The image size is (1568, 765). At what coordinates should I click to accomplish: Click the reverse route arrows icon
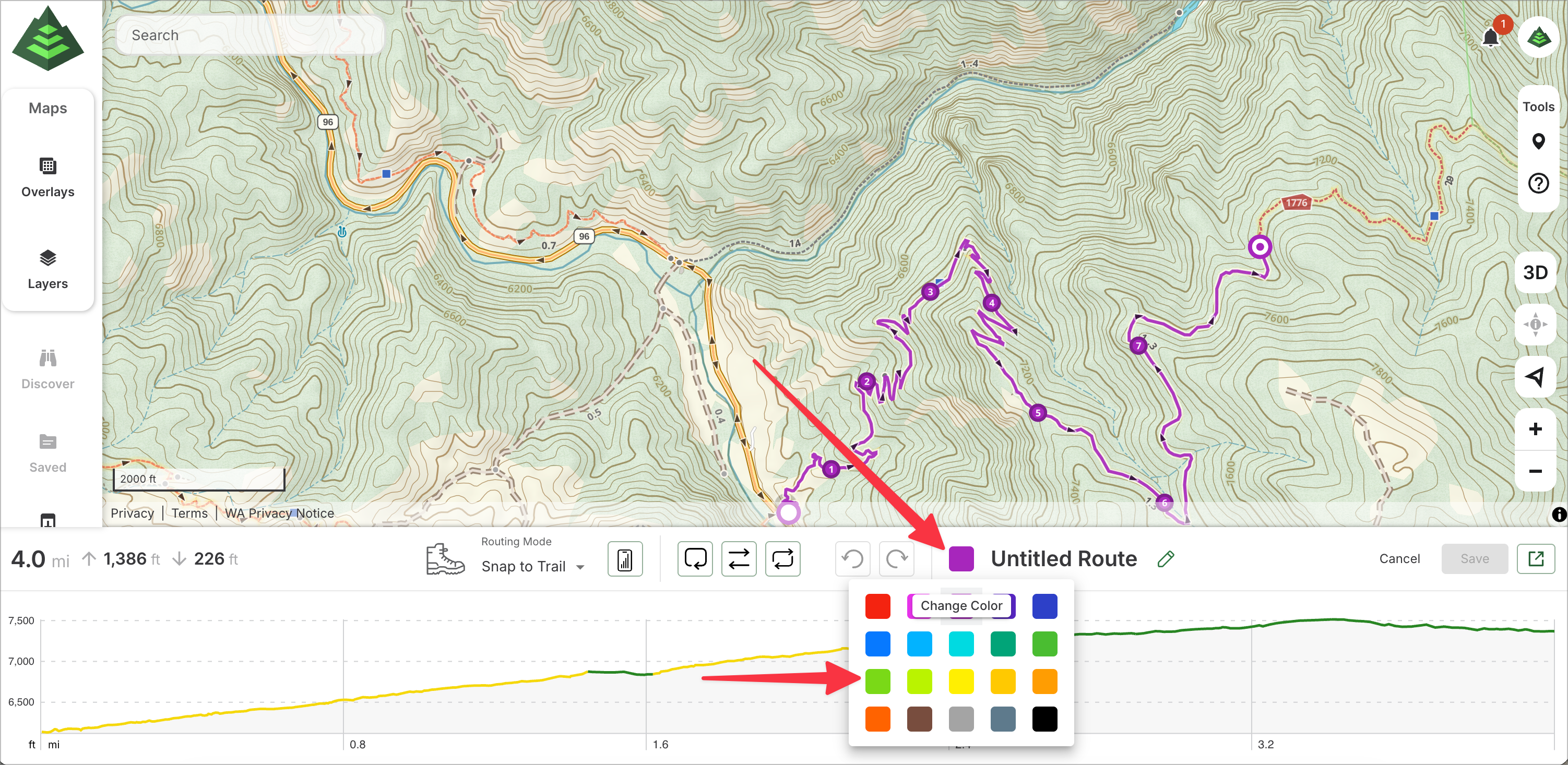[739, 558]
